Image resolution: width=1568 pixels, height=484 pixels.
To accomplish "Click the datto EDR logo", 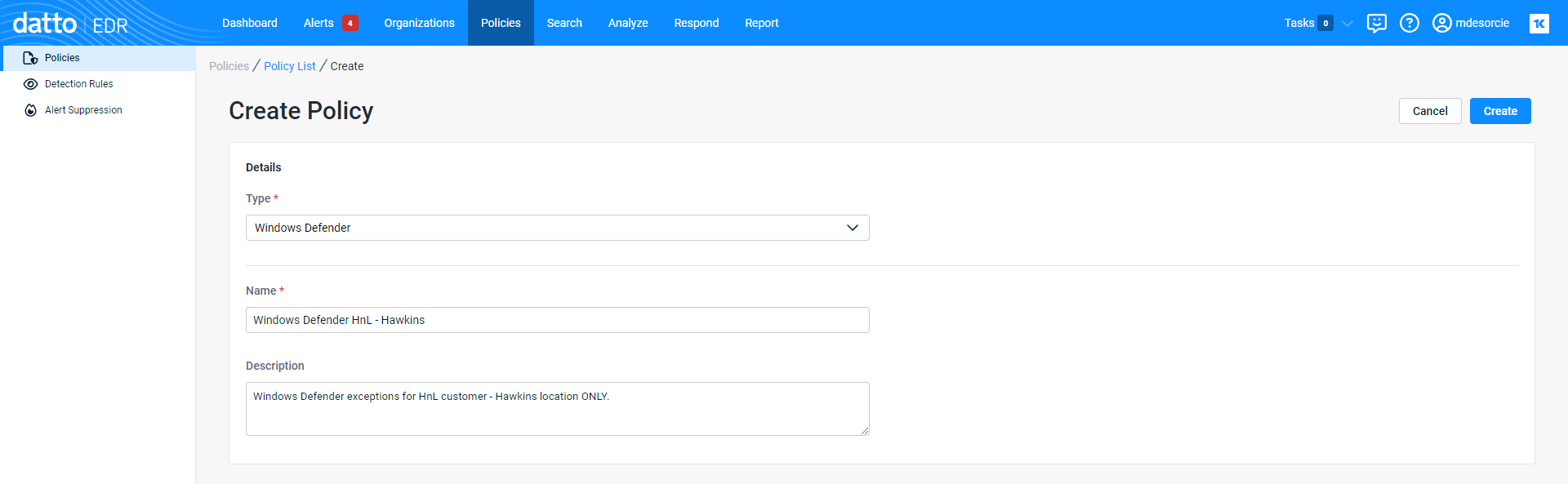I will coord(70,24).
